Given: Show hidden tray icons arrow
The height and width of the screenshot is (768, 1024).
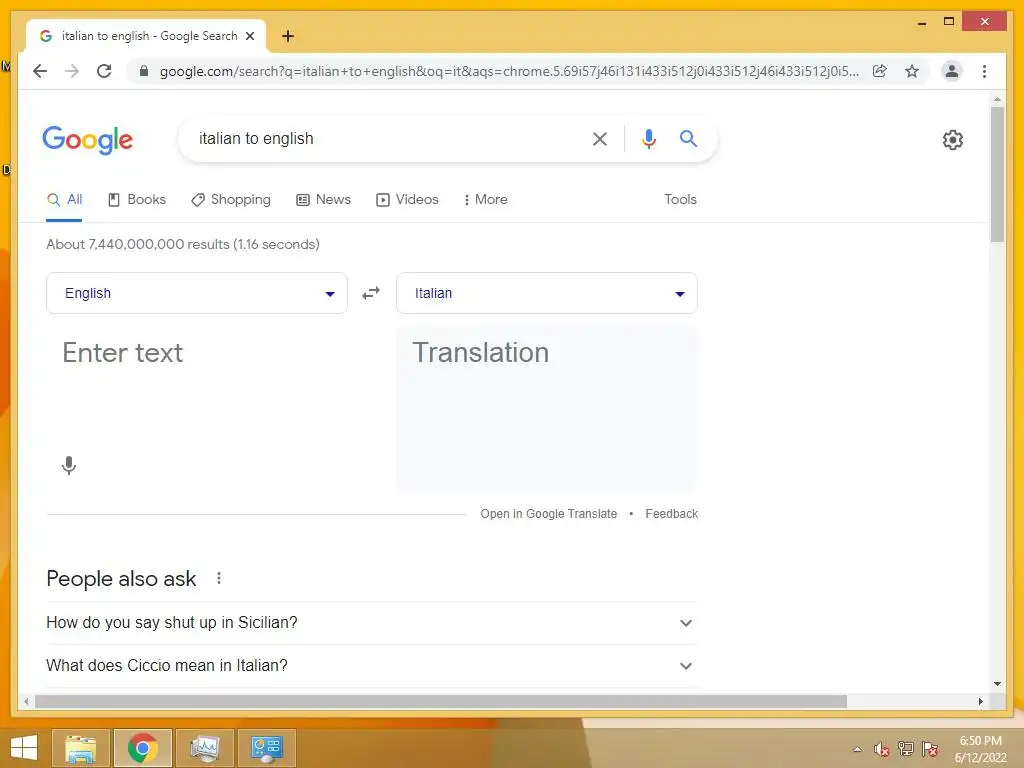Looking at the screenshot, I should [x=857, y=749].
